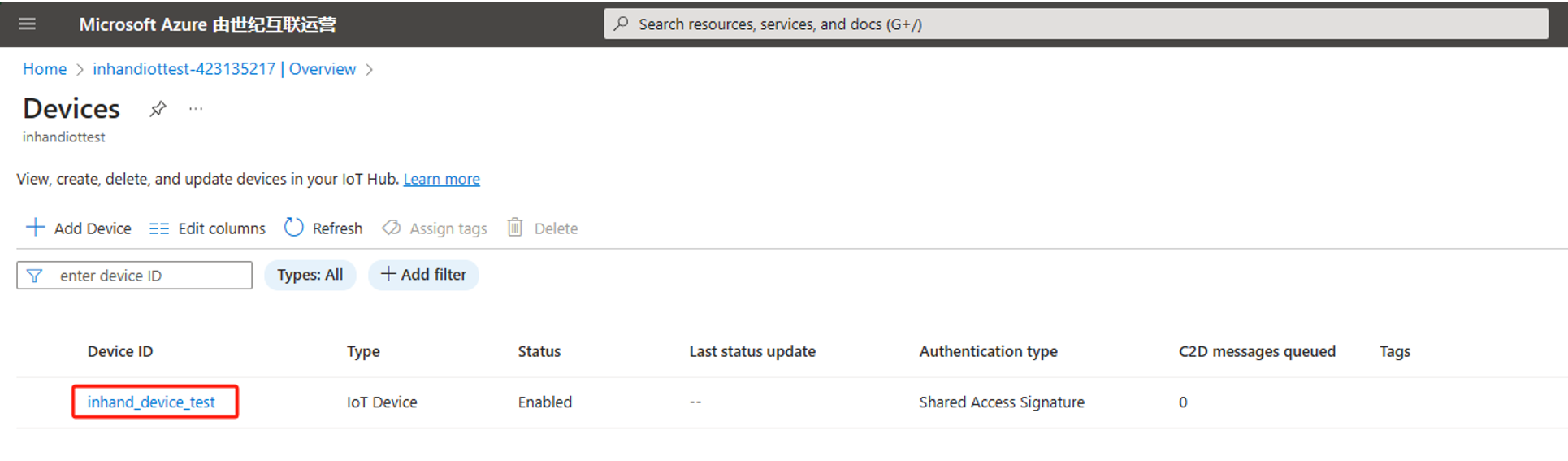
Task: Click the search magnifier icon
Action: tap(622, 24)
